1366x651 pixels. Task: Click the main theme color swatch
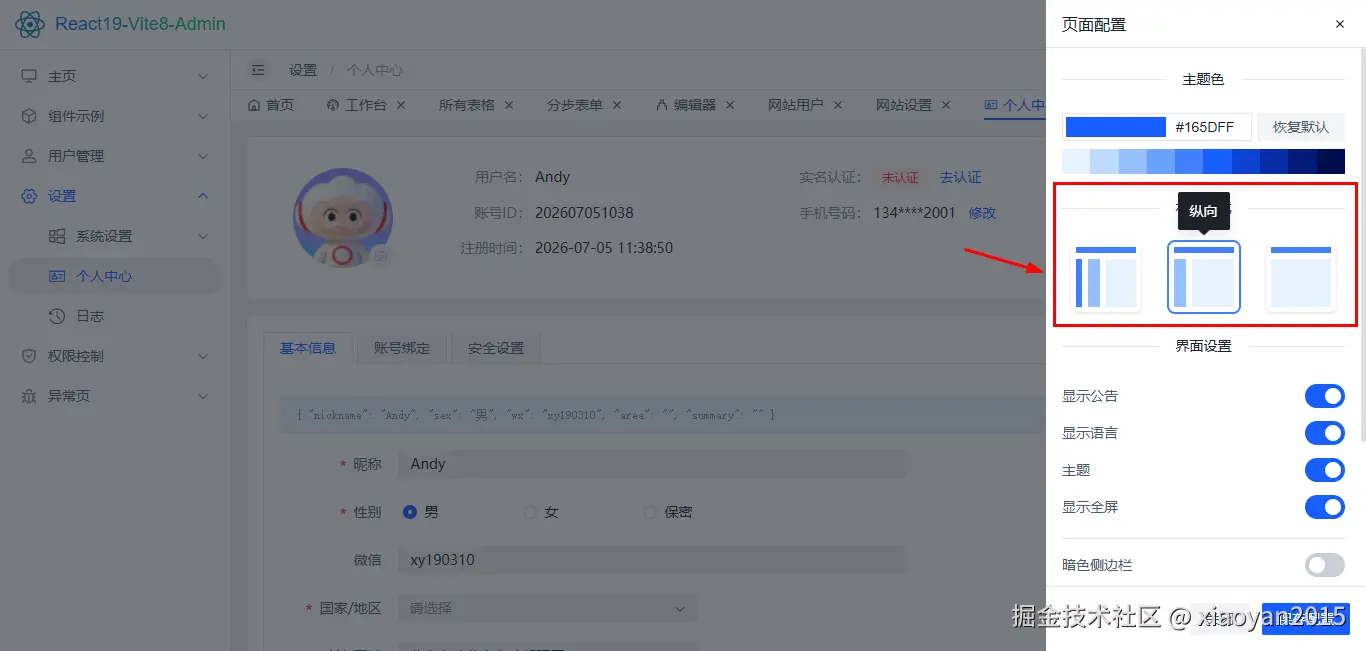[x=1116, y=127]
